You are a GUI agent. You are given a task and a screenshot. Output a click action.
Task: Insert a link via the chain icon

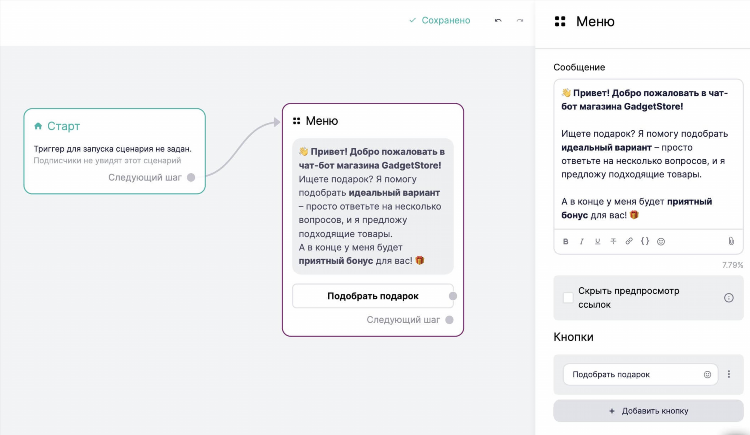[629, 241]
